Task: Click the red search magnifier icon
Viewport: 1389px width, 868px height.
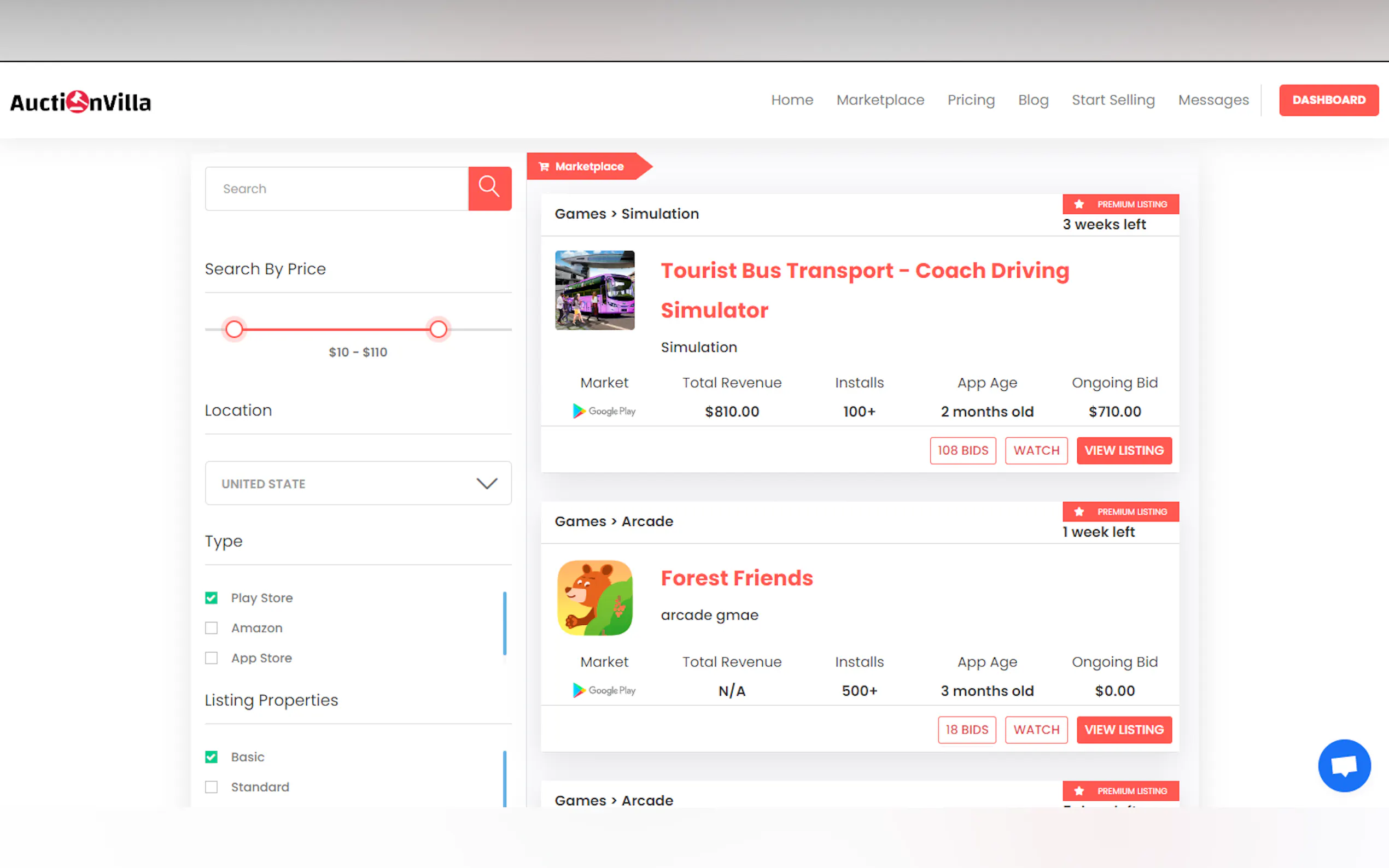Action: click(x=489, y=188)
